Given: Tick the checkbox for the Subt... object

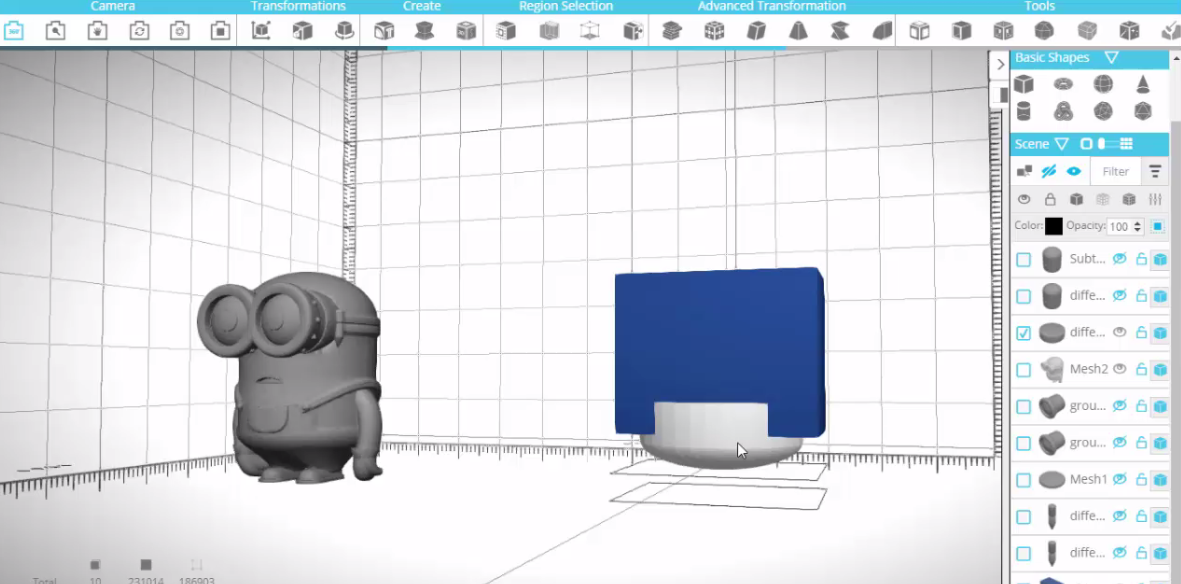Looking at the screenshot, I should (1023, 260).
